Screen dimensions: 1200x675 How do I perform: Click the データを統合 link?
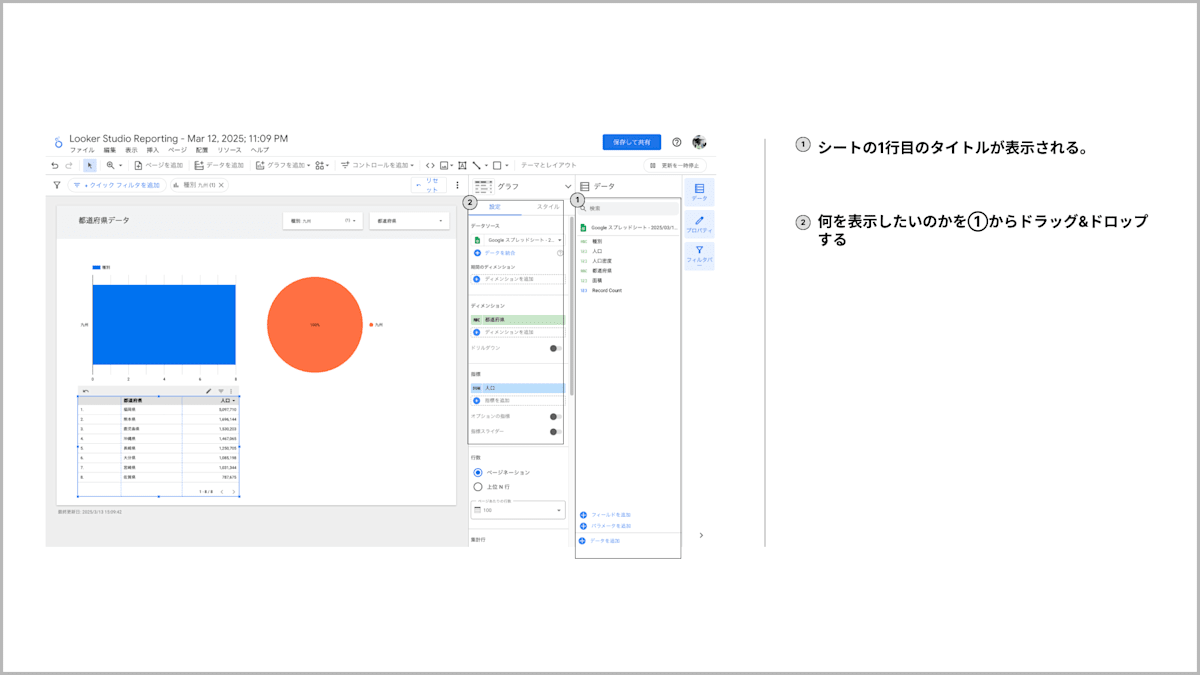tap(500, 253)
